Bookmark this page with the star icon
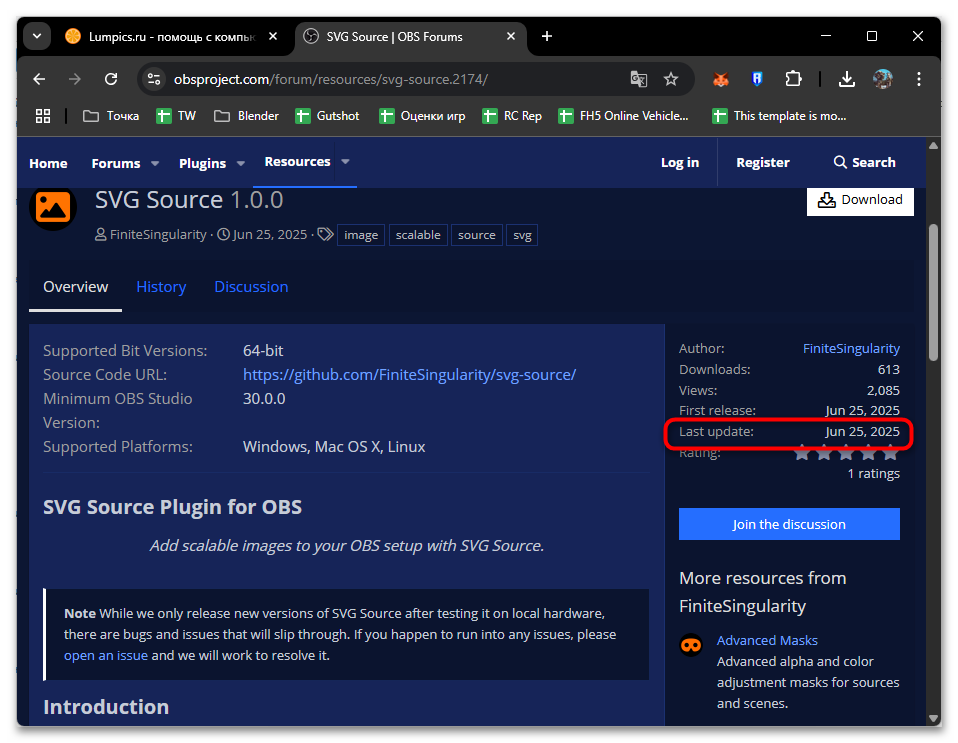 671,79
